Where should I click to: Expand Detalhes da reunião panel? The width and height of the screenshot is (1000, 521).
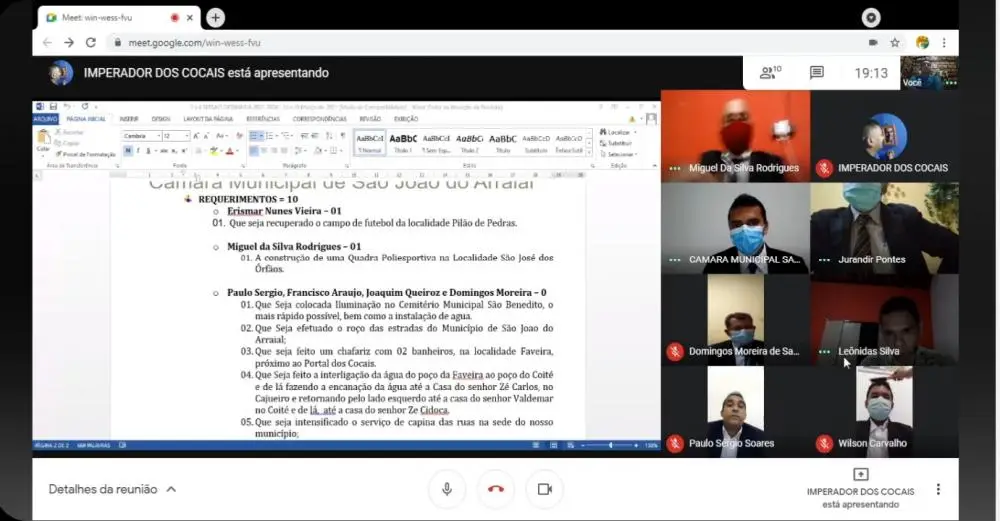[112, 489]
